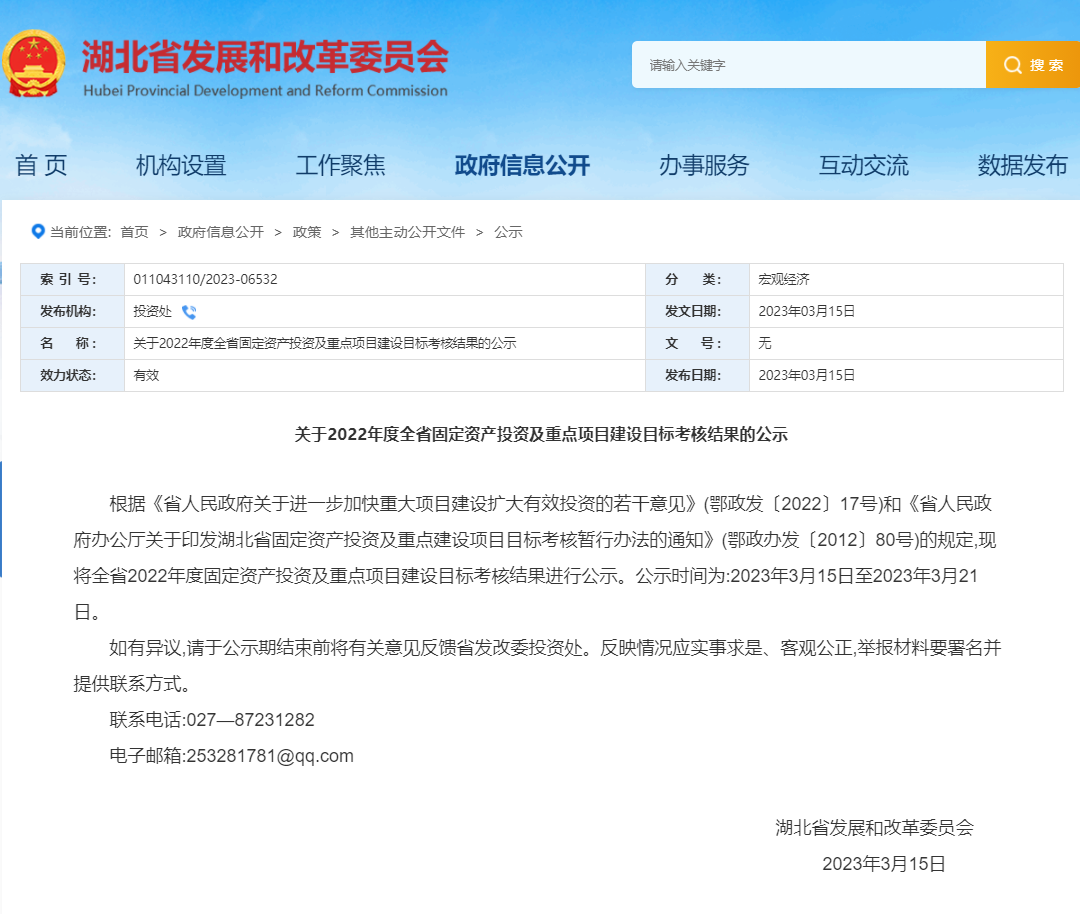1080x914 pixels.
Task: Click the 湖北省发展和改革委员会 site title
Action: click(265, 56)
